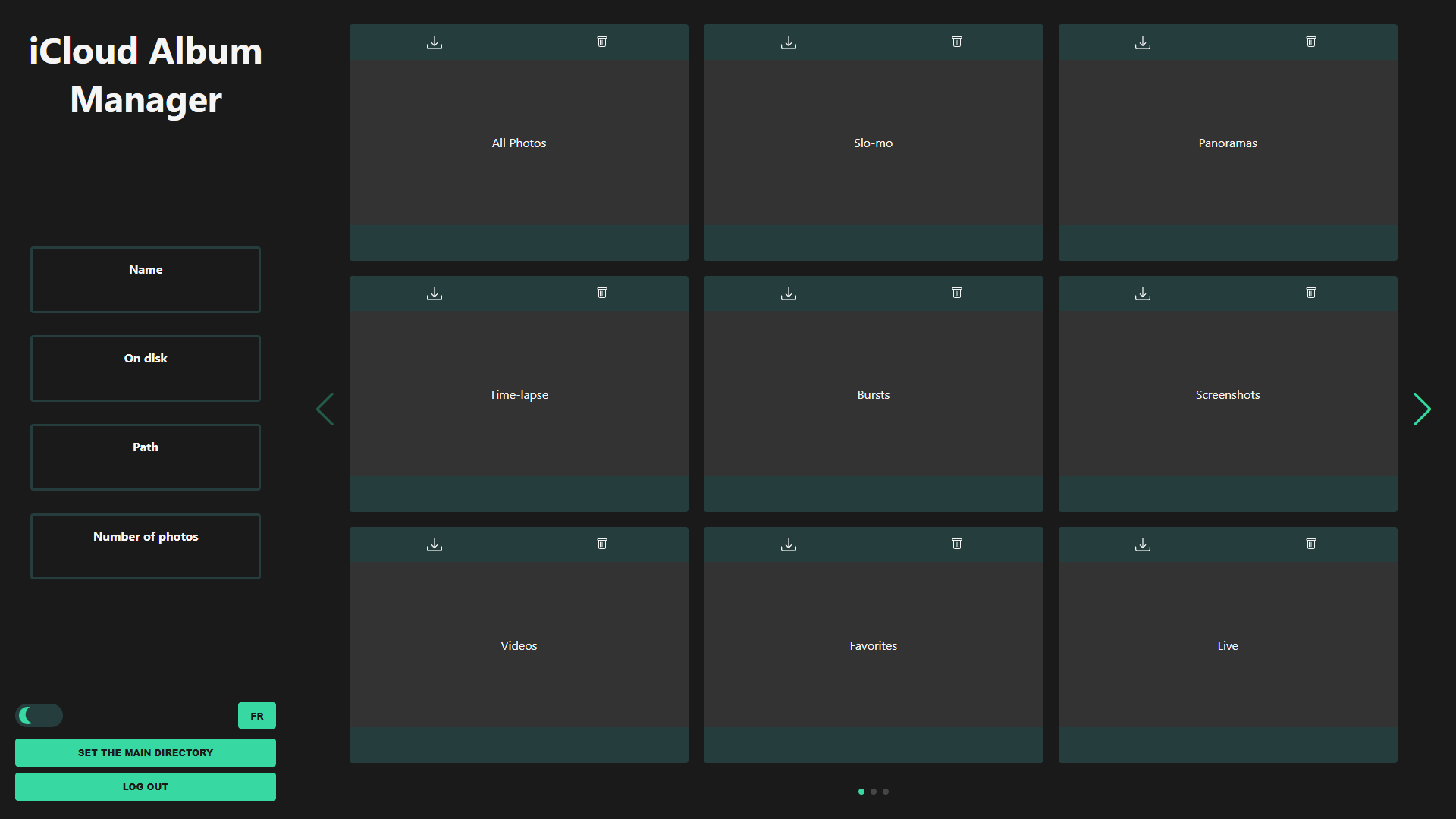Open the Live album card
The width and height of the screenshot is (1456, 819).
pos(1228,645)
